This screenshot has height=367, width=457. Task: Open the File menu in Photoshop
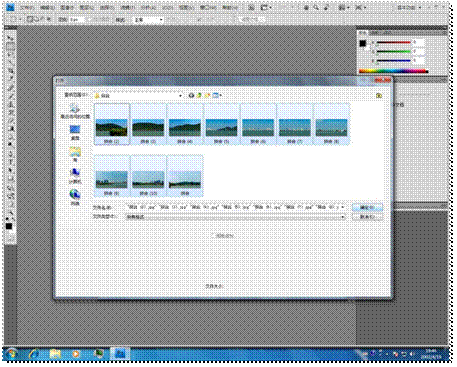pyautogui.click(x=27, y=7)
